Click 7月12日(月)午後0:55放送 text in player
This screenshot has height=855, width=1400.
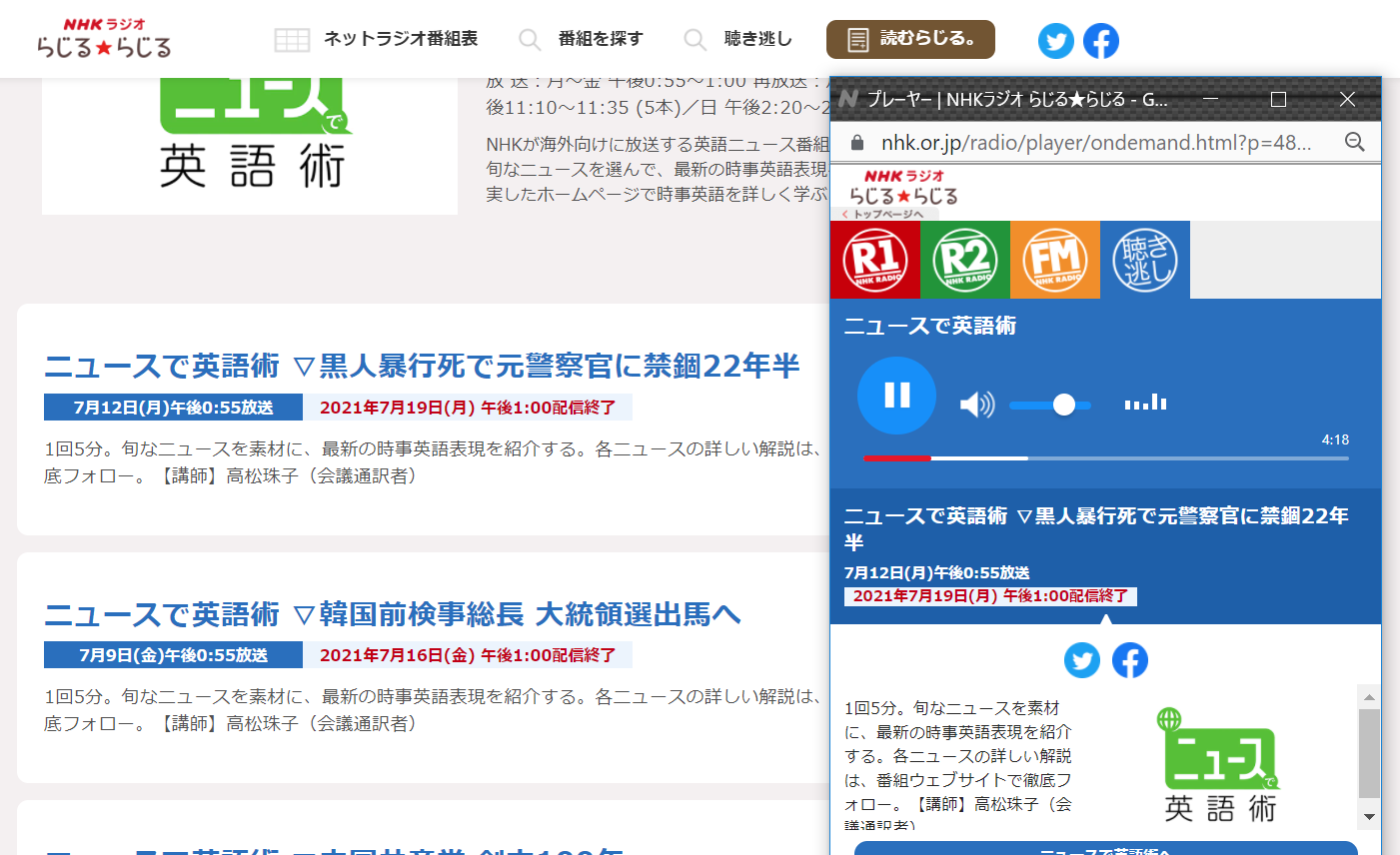pyautogui.click(x=937, y=573)
